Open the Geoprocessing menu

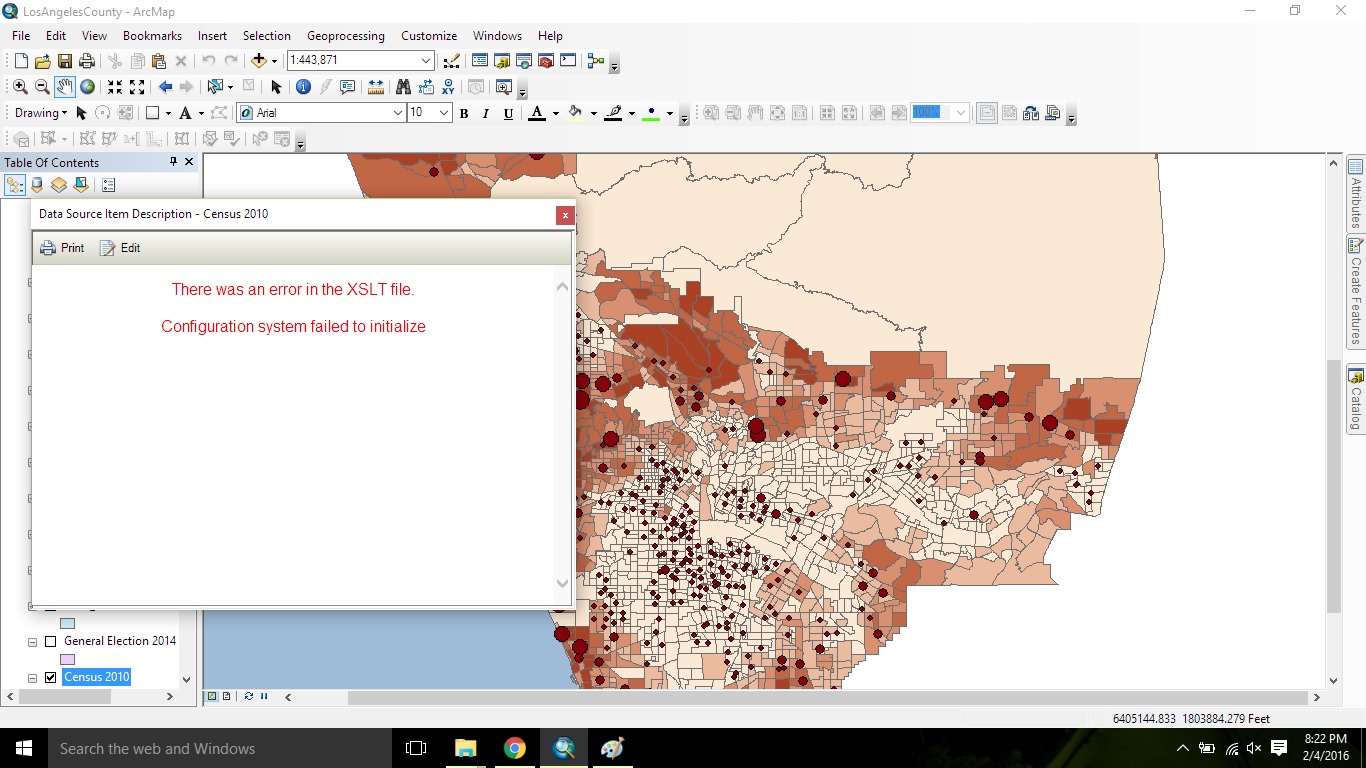pyautogui.click(x=345, y=35)
